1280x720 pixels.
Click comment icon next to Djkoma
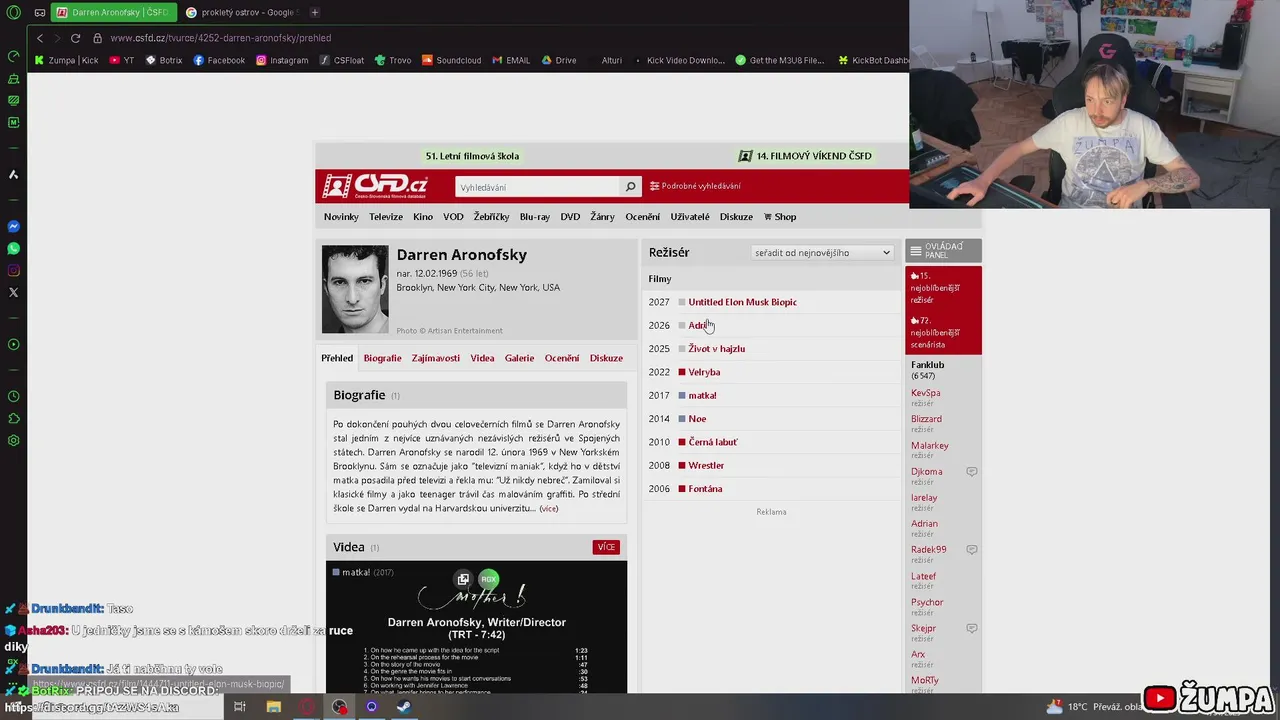971,471
